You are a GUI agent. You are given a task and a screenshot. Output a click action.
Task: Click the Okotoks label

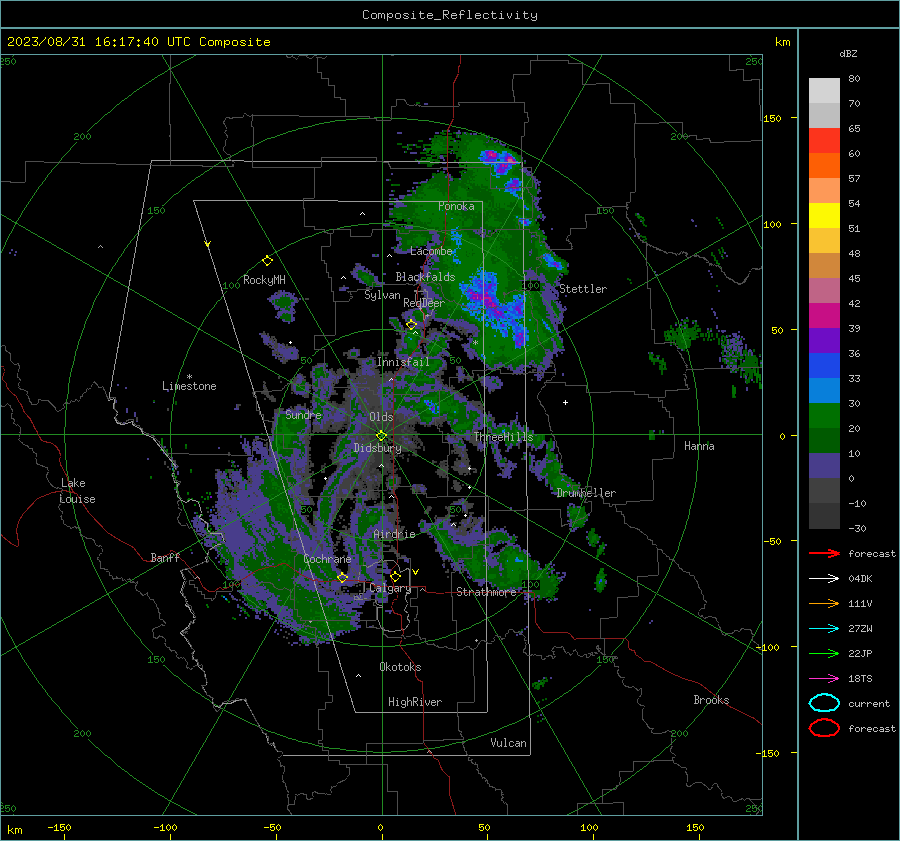400,667
